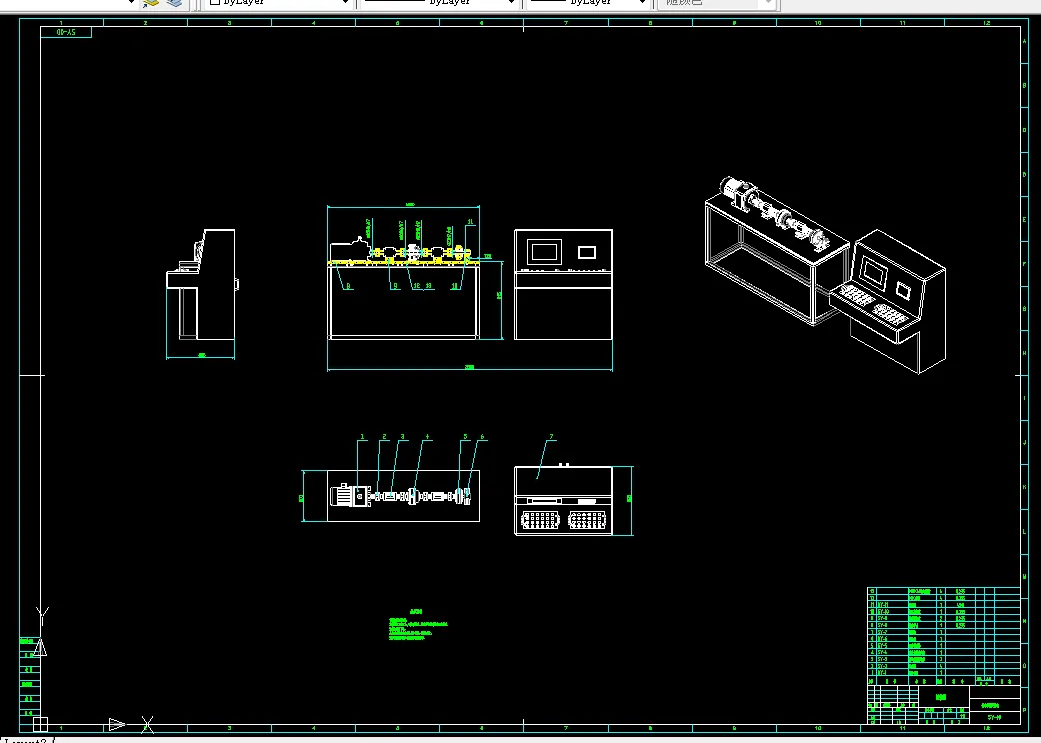
Task: Select the width dimension under the side view
Action: tap(201, 356)
